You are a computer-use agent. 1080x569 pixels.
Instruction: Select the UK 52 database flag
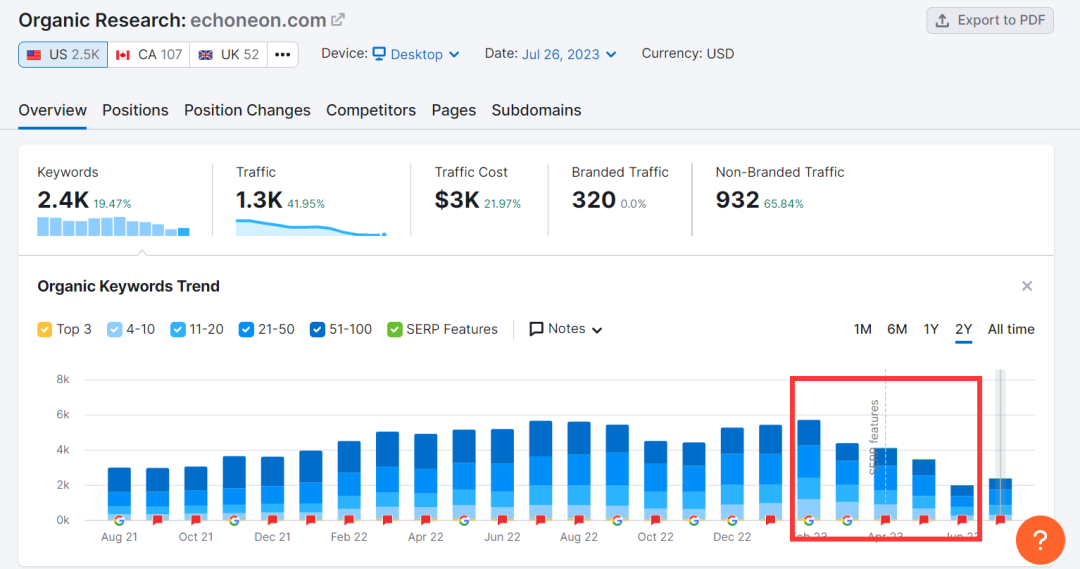229,54
